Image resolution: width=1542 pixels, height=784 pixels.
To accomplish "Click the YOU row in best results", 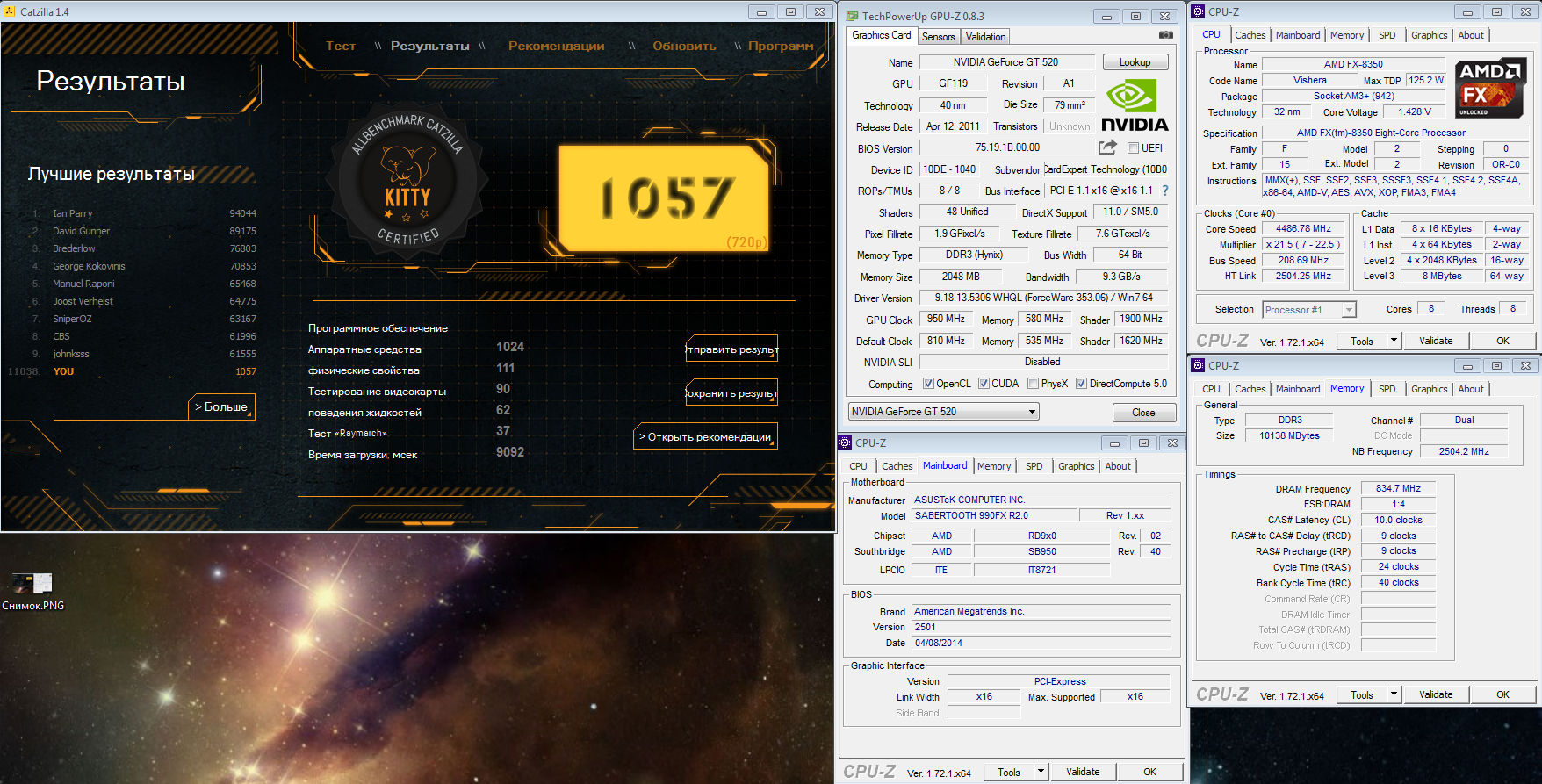I will click(x=145, y=371).
